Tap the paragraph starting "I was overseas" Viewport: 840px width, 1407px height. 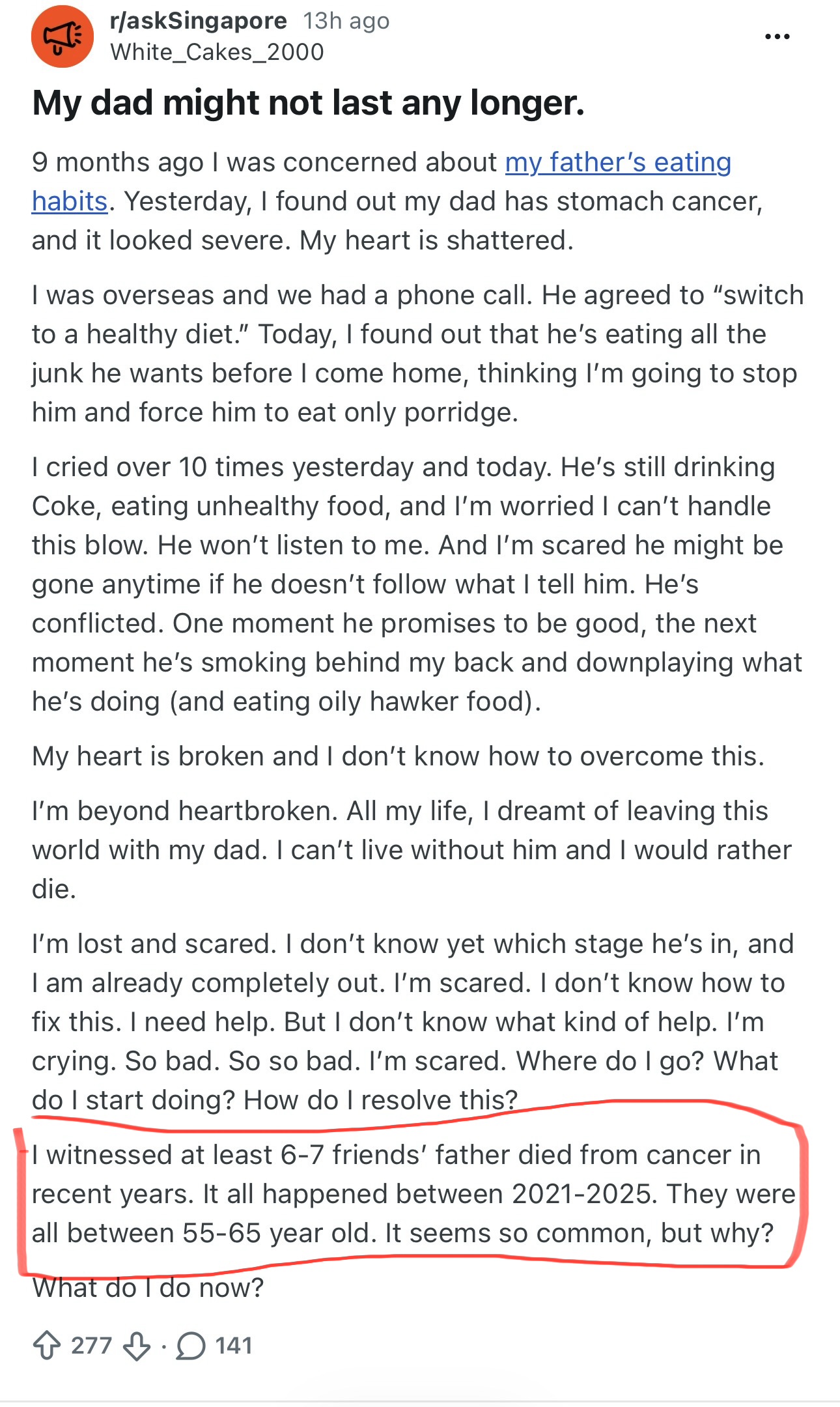pos(417,354)
